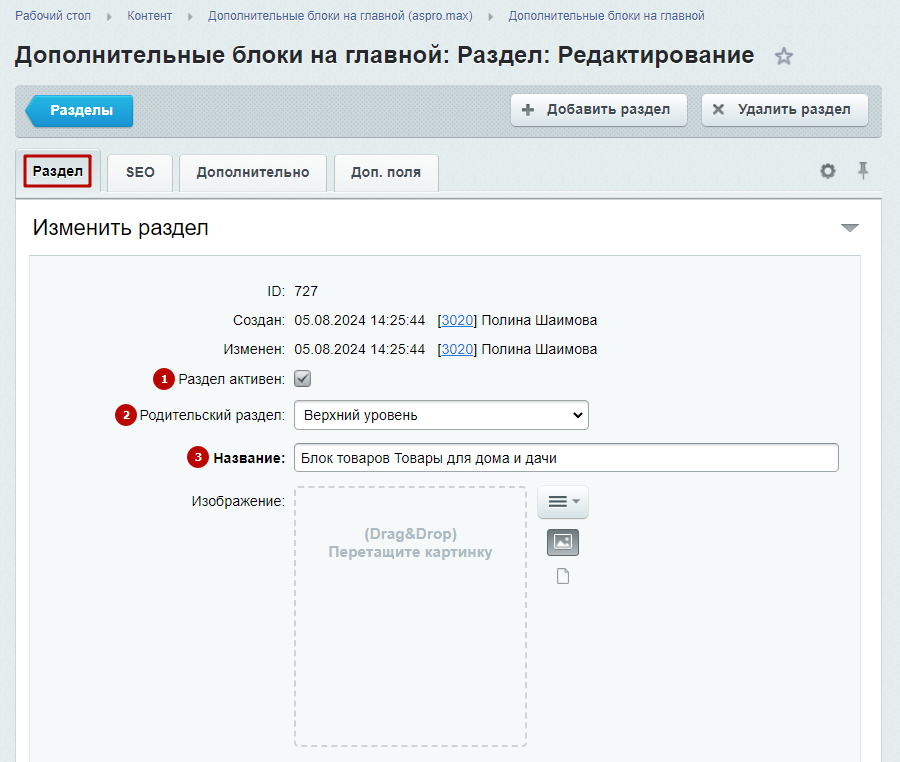
Task: Navigate to Рабочий стол breadcrumb
Action: tap(53, 16)
